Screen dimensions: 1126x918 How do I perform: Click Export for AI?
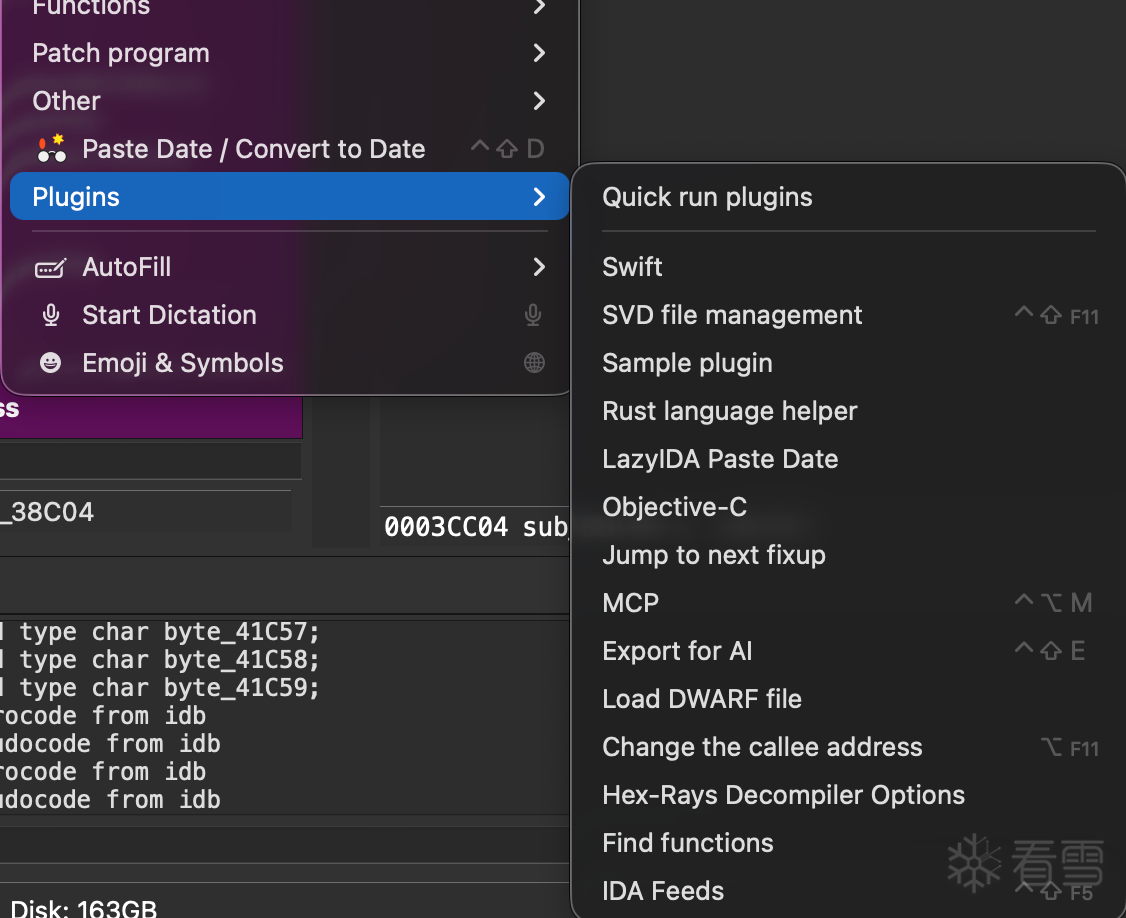click(x=677, y=651)
